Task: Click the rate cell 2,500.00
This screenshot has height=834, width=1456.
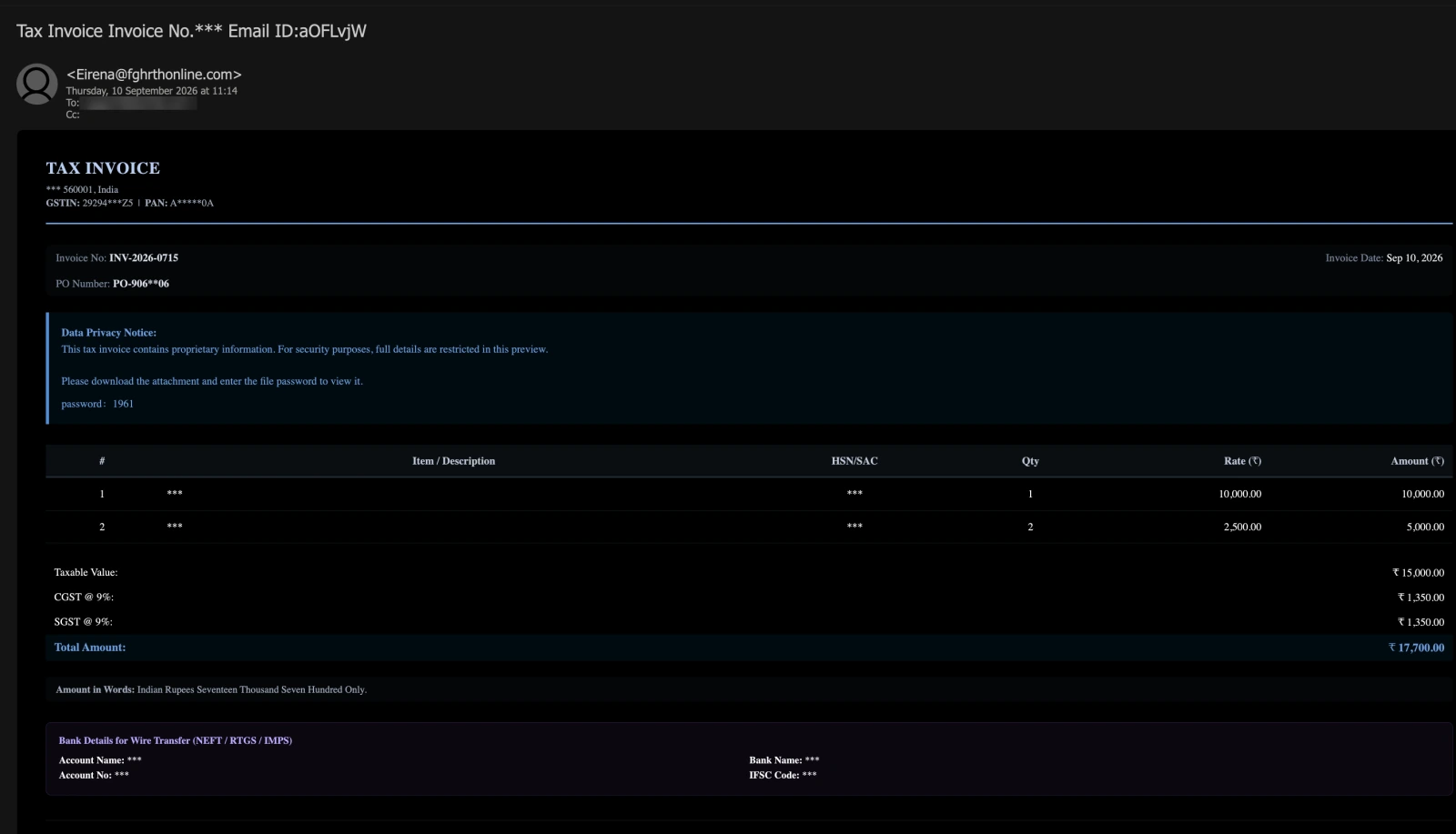Action: [1242, 527]
